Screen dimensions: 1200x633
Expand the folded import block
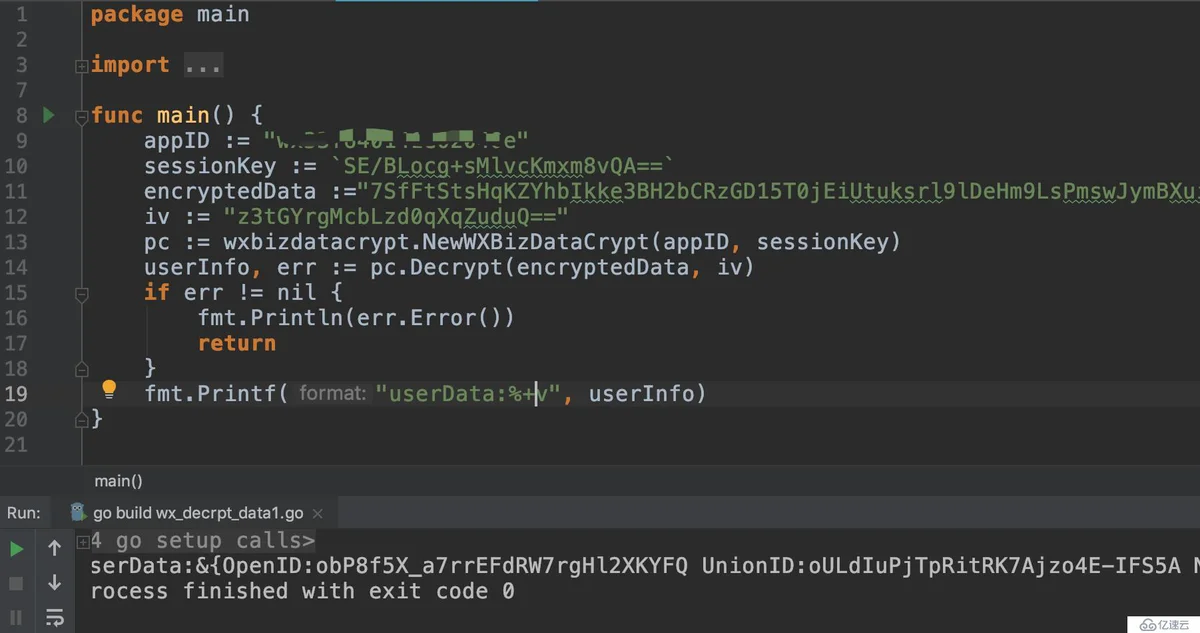(81, 66)
